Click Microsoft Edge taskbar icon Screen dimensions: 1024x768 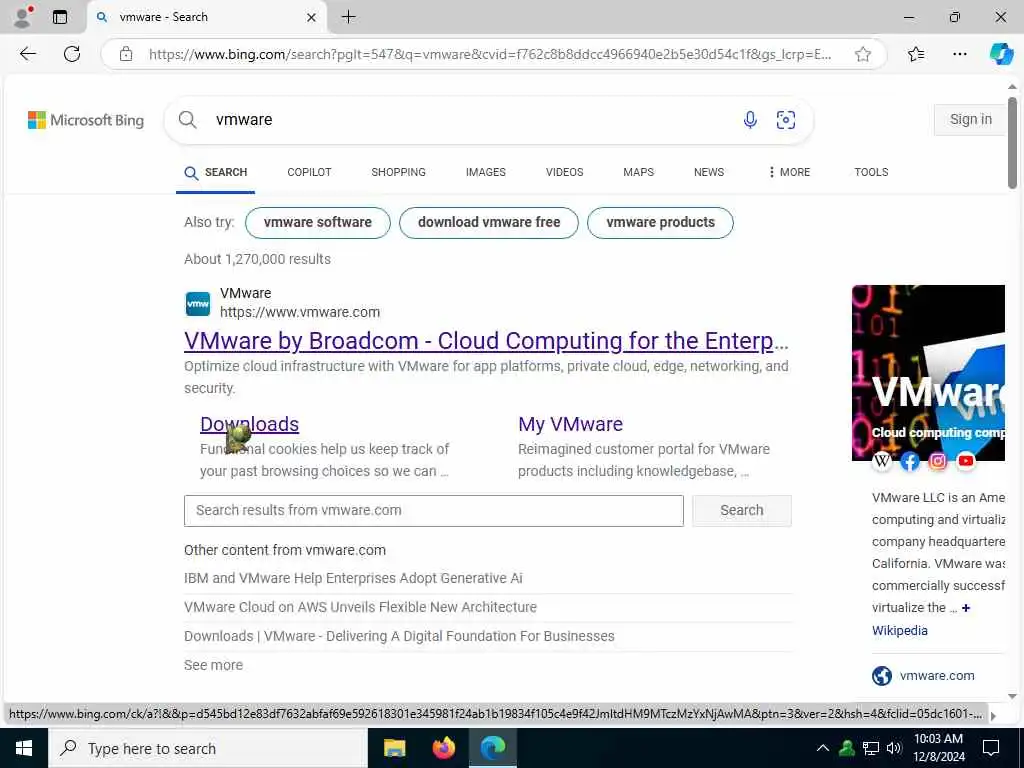point(493,748)
